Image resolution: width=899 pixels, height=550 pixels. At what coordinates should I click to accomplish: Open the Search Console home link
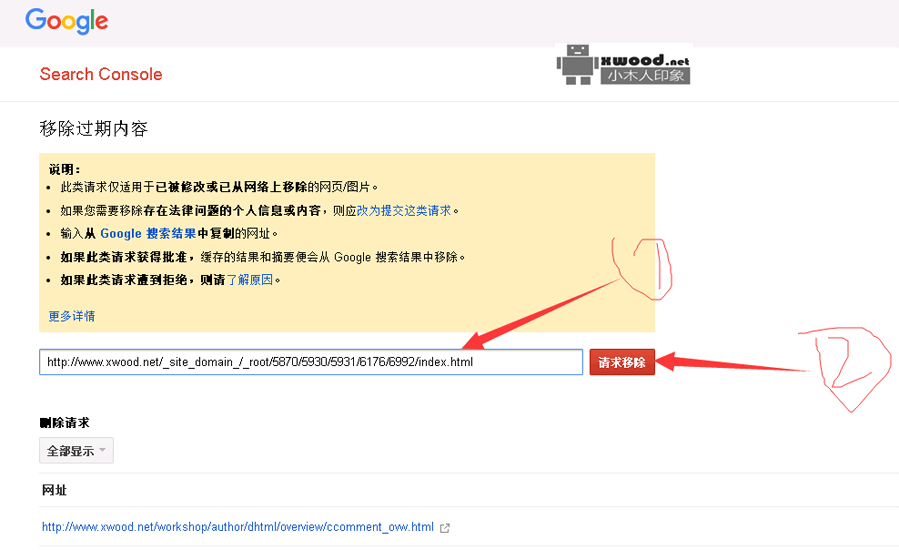(101, 74)
